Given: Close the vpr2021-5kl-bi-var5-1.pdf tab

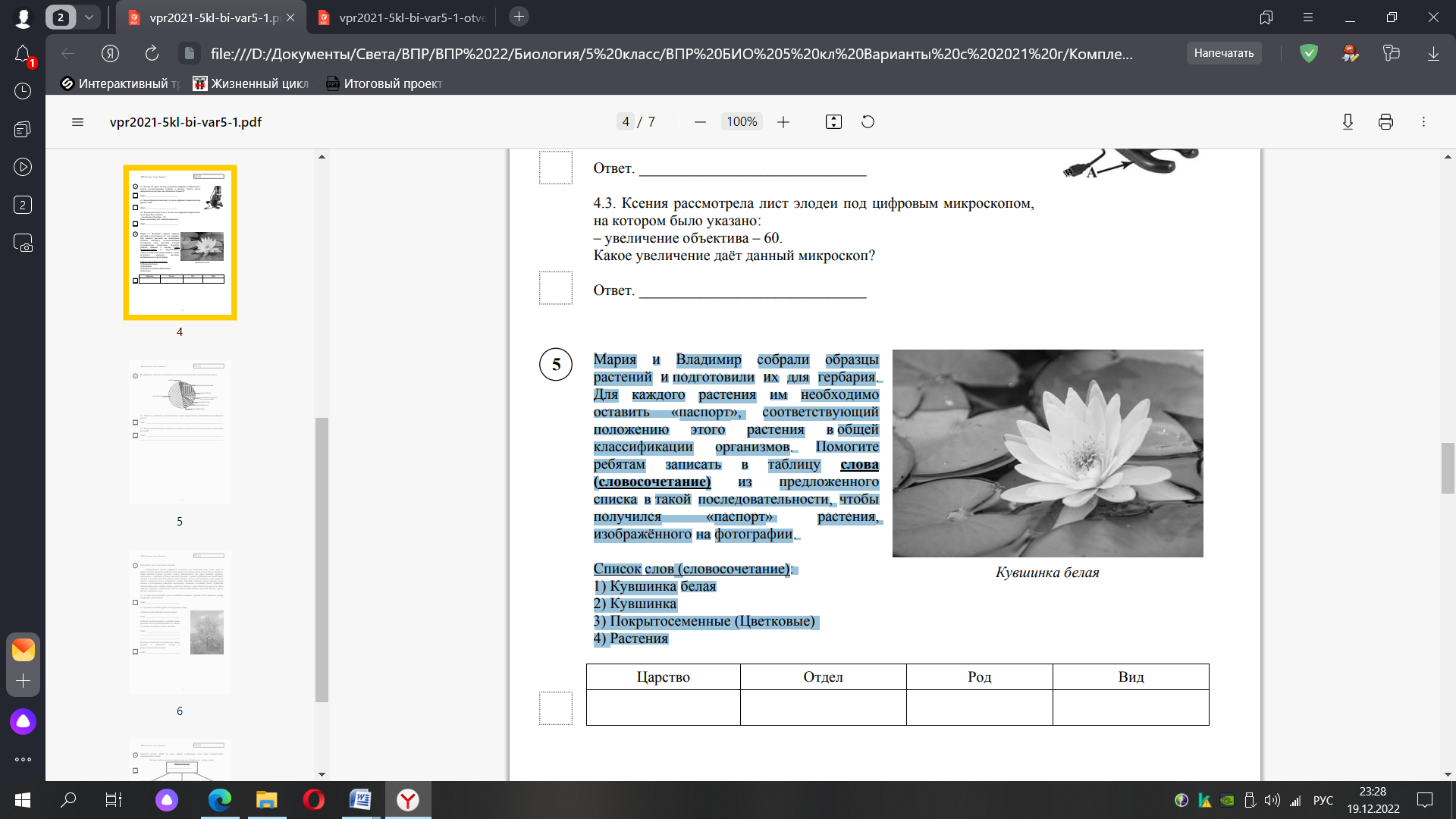Looking at the screenshot, I should (x=290, y=17).
